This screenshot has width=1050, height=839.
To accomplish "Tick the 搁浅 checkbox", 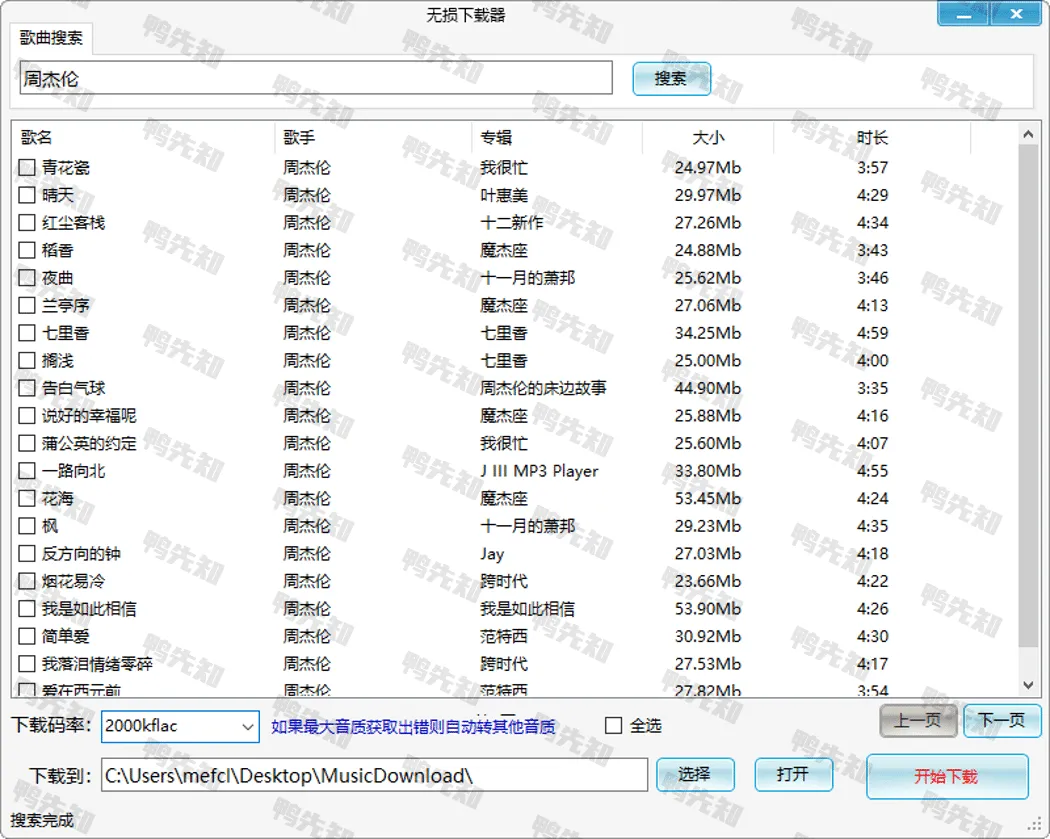I will click(x=27, y=360).
